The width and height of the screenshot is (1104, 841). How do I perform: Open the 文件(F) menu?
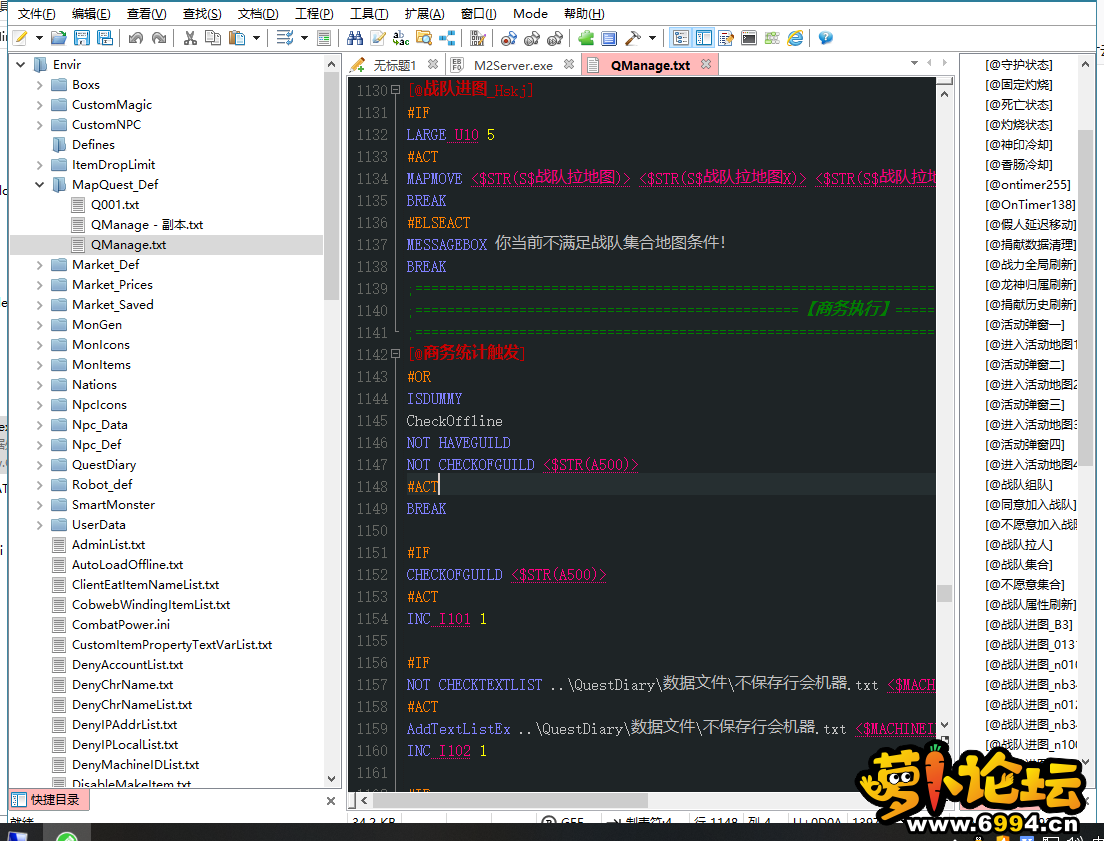coord(37,13)
